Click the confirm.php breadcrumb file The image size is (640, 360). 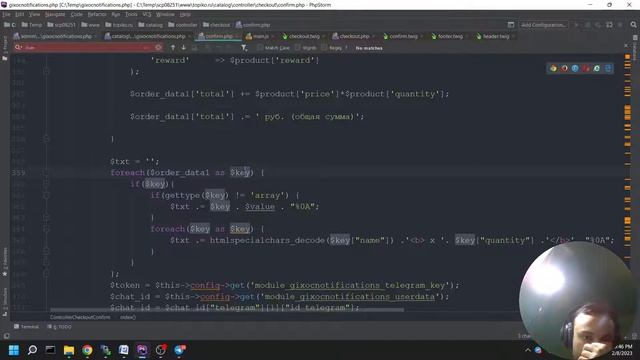click(253, 25)
